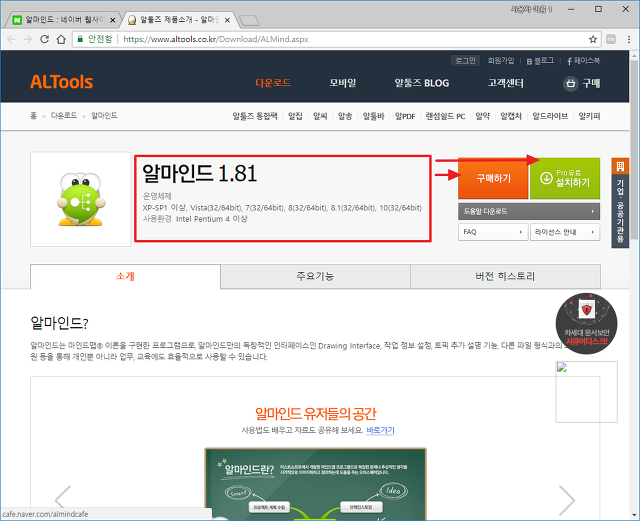Open 라이선스 안내 button
This screenshot has width=640, height=521.
pyautogui.click(x=565, y=232)
